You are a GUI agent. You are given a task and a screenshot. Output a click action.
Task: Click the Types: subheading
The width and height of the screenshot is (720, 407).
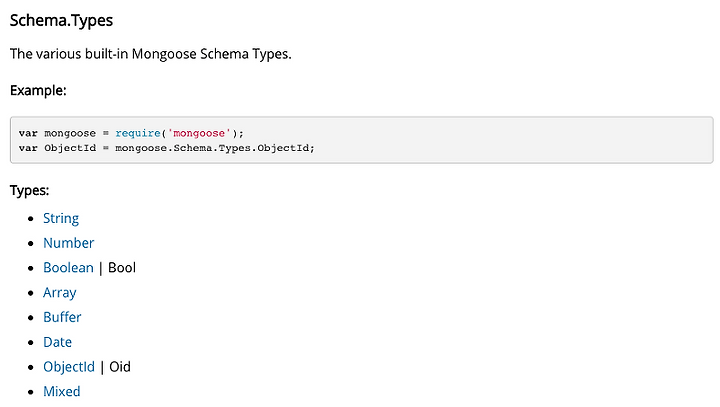coord(29,191)
